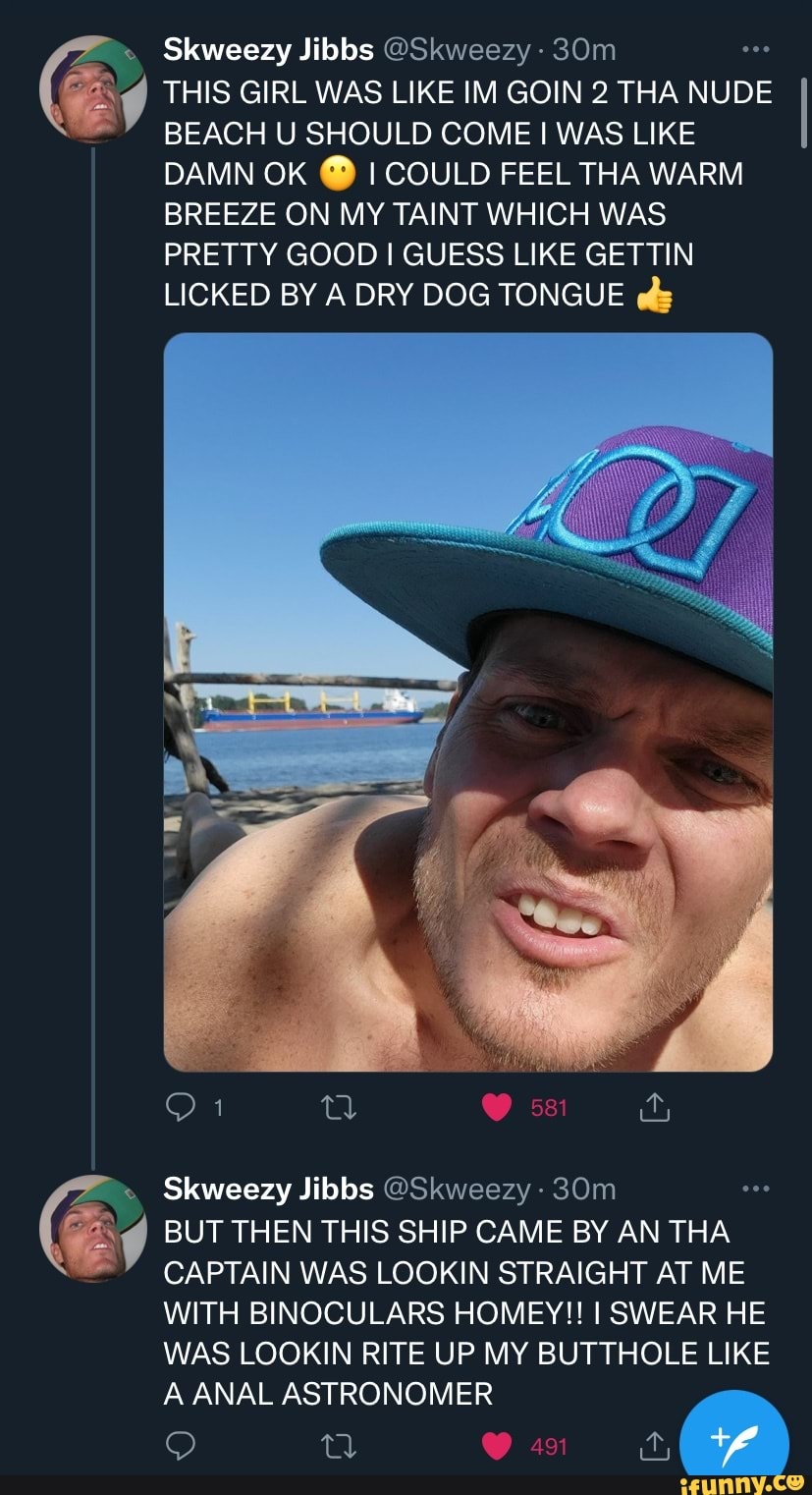Open more options on the second tweet
The width and height of the screenshot is (812, 1495).
coord(754,1189)
